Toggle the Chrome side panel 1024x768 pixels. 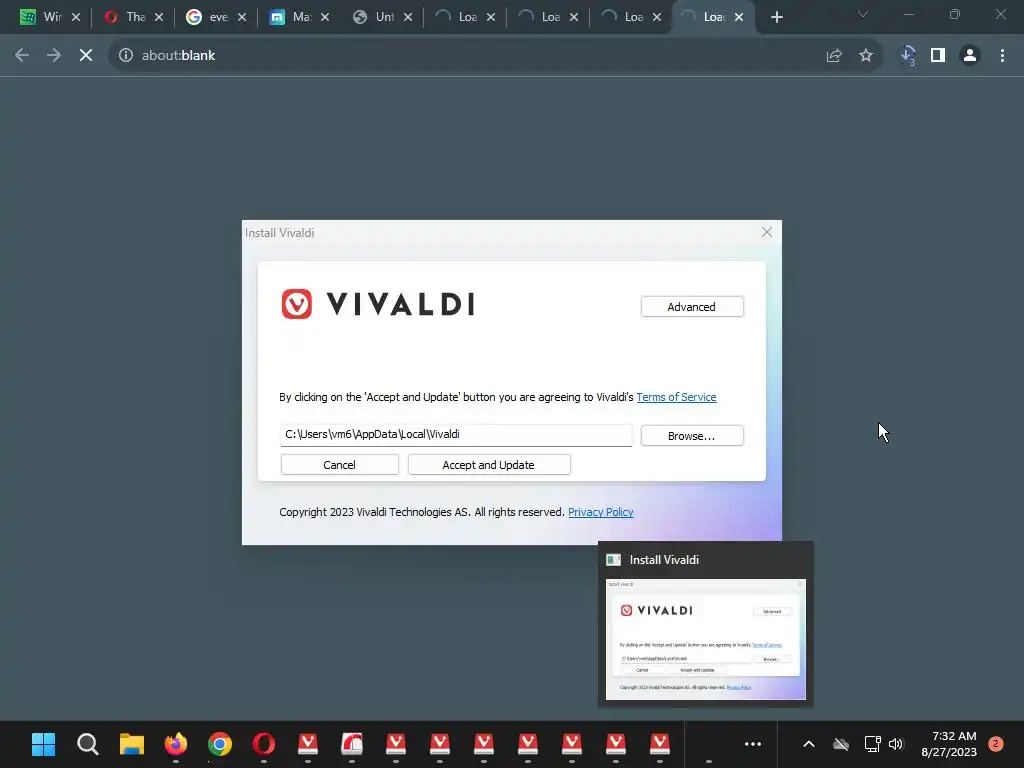(938, 56)
